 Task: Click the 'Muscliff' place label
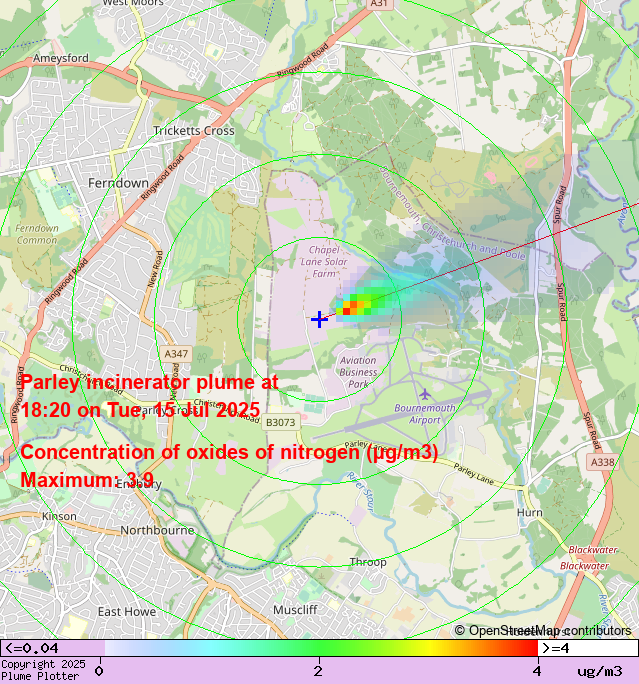pos(295,610)
